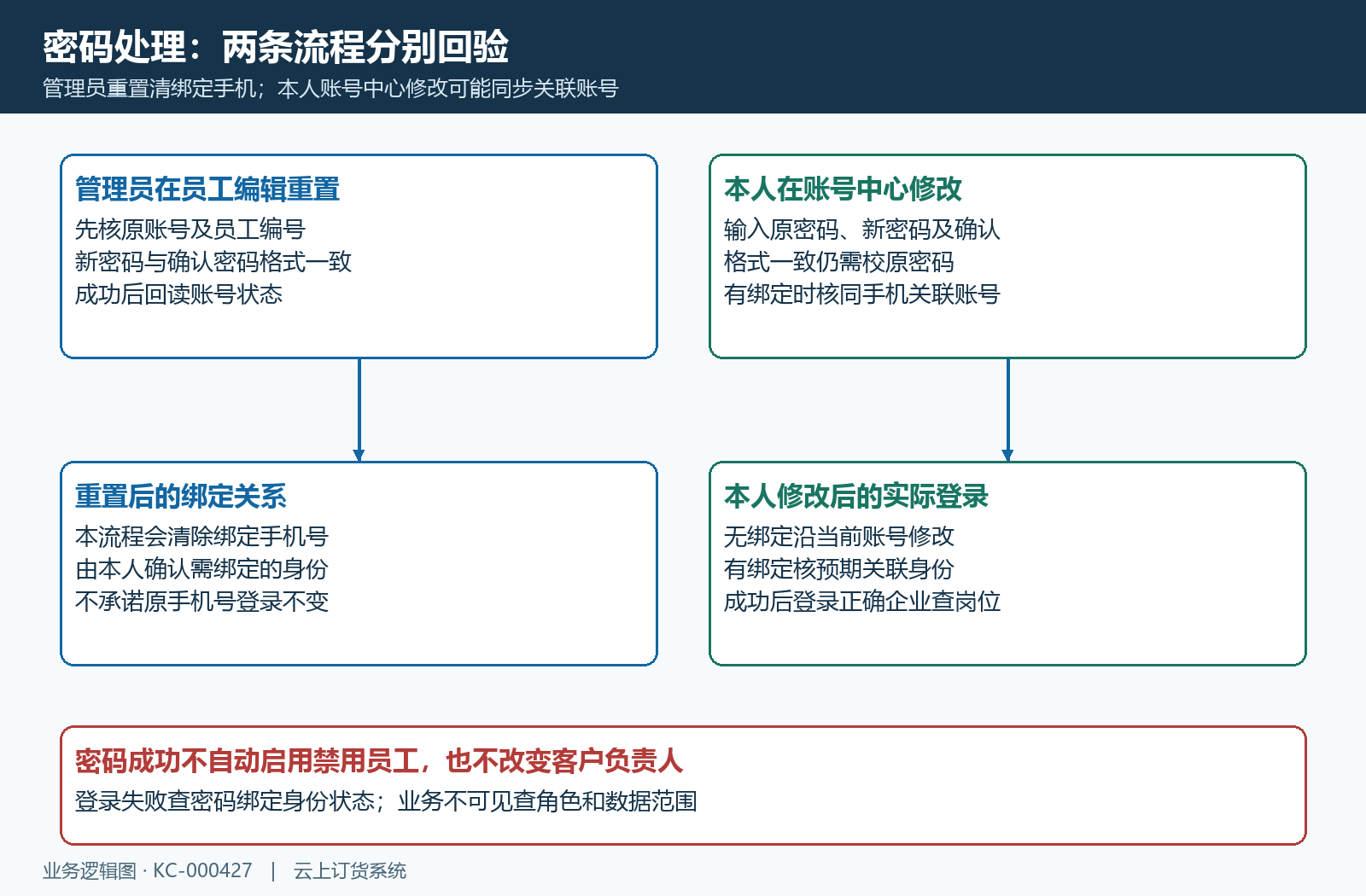Screen dimensions: 1366x896
Task: Click the line 本流程会清除绑定手机号
Action: tap(201, 537)
